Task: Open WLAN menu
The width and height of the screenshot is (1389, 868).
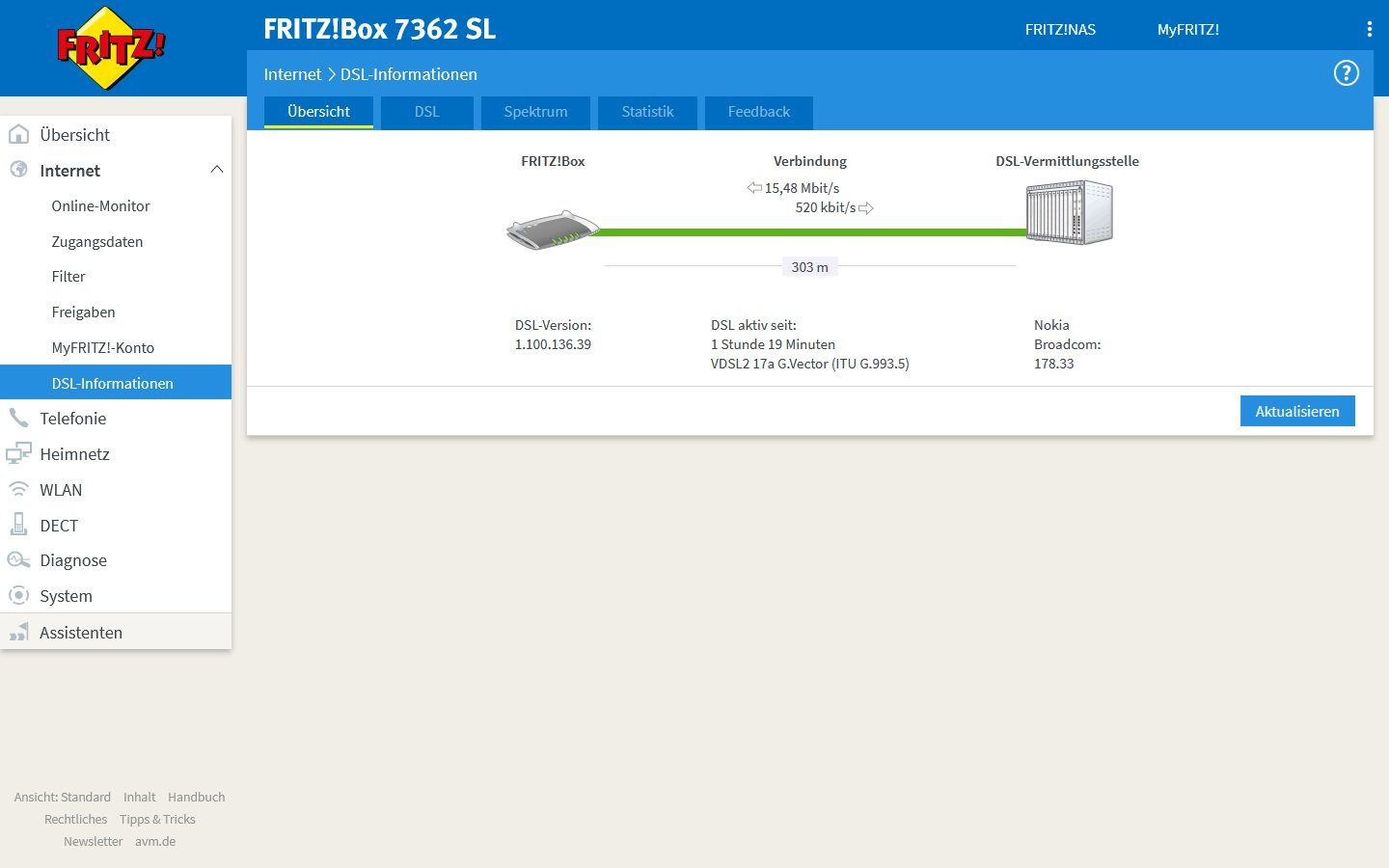Action: click(x=116, y=489)
